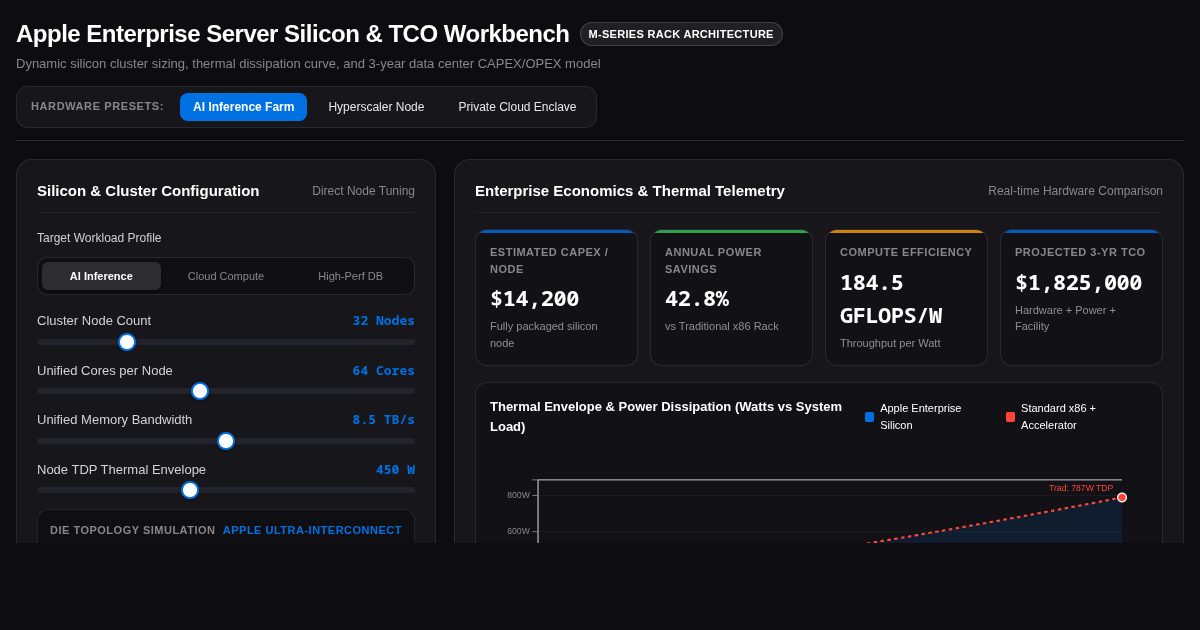Click the "600W" axis label
Screen dimensions: 1200x630
518,531
